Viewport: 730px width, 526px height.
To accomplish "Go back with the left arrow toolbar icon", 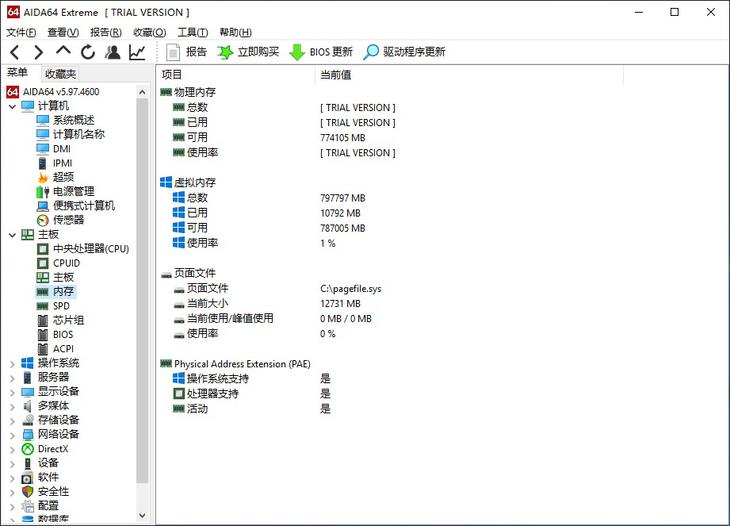I will click(x=15, y=52).
